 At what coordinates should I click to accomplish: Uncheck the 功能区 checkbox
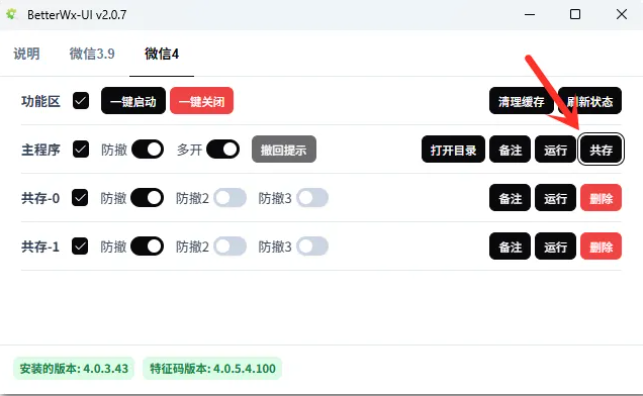point(81,101)
